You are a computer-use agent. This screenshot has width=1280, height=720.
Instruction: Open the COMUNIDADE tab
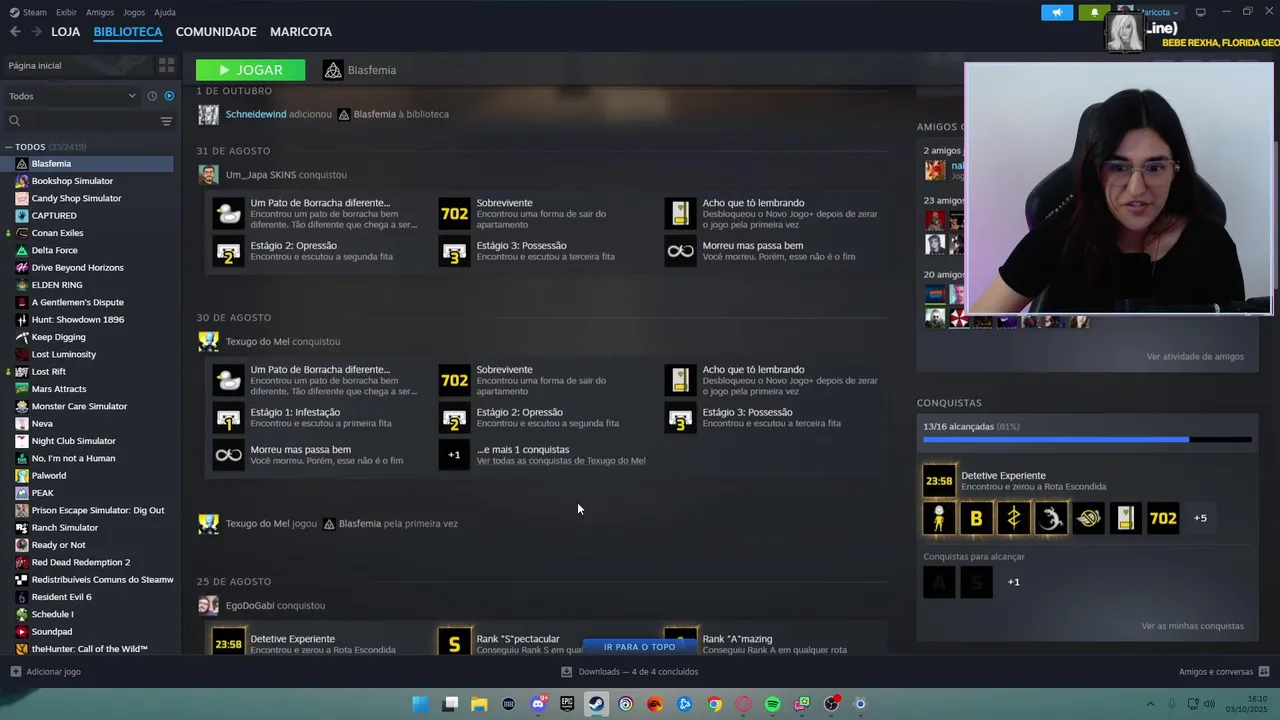click(216, 32)
